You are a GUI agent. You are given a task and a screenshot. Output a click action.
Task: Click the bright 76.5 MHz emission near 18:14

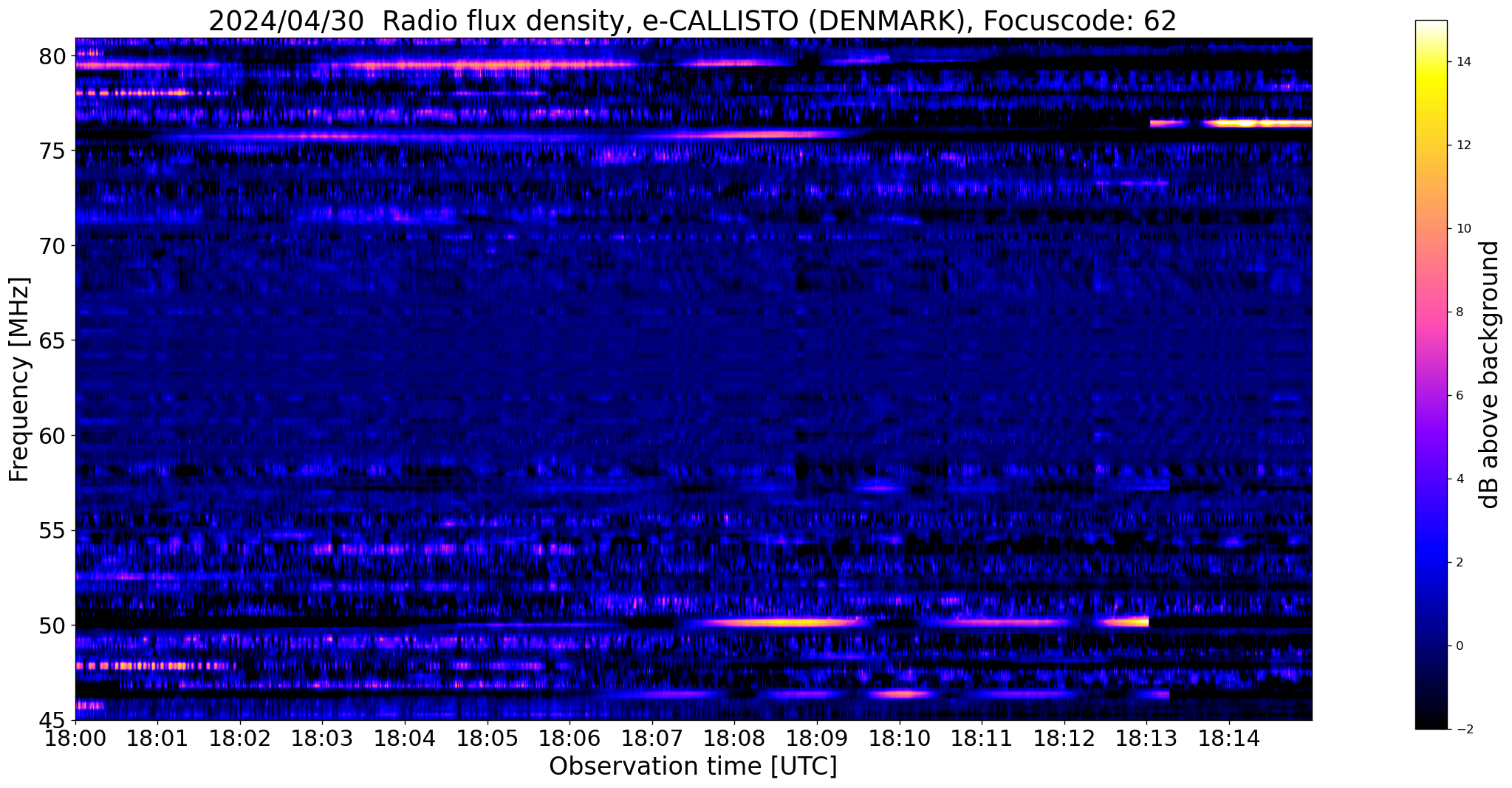pyautogui.click(x=1257, y=123)
